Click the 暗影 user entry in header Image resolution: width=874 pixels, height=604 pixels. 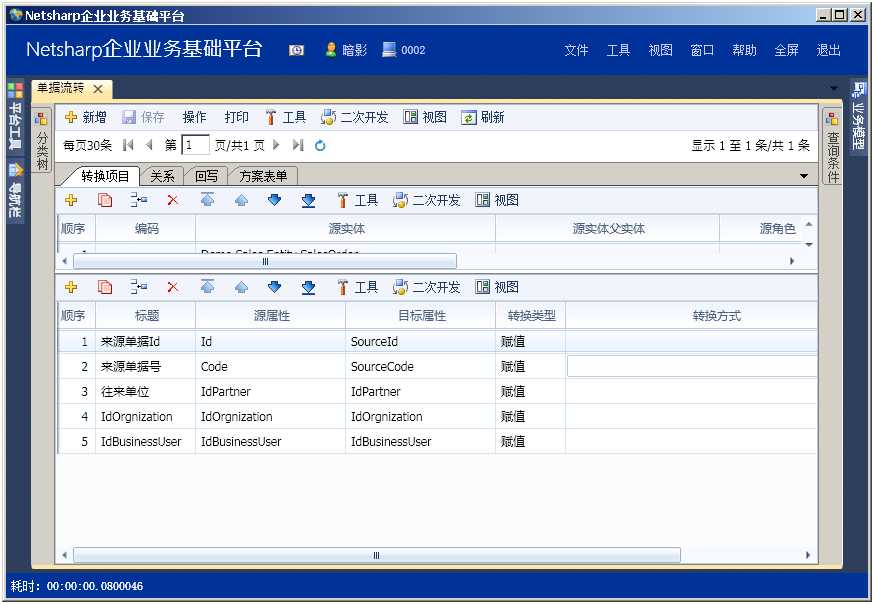point(346,50)
